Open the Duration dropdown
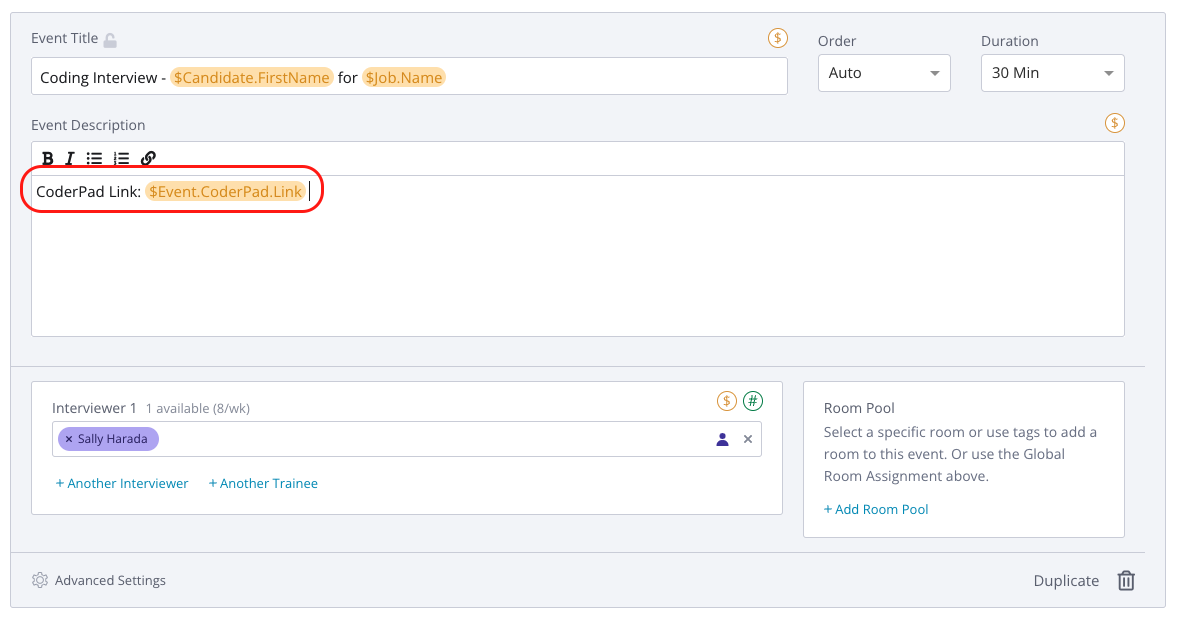The image size is (1185, 618). point(1052,73)
